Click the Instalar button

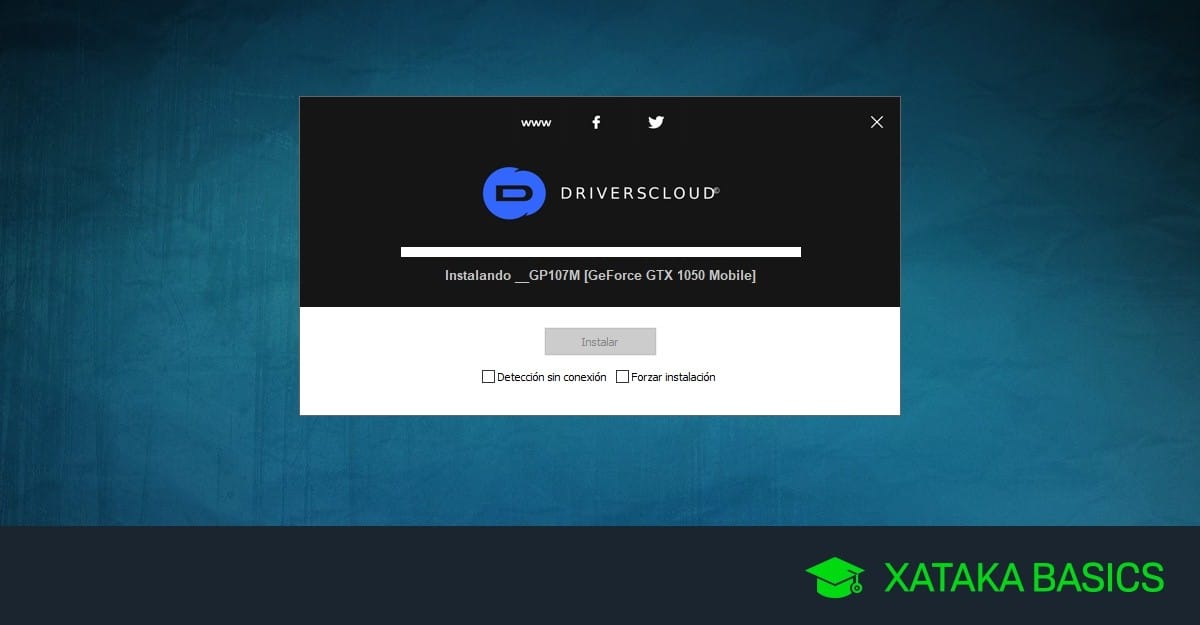pyautogui.click(x=600, y=341)
